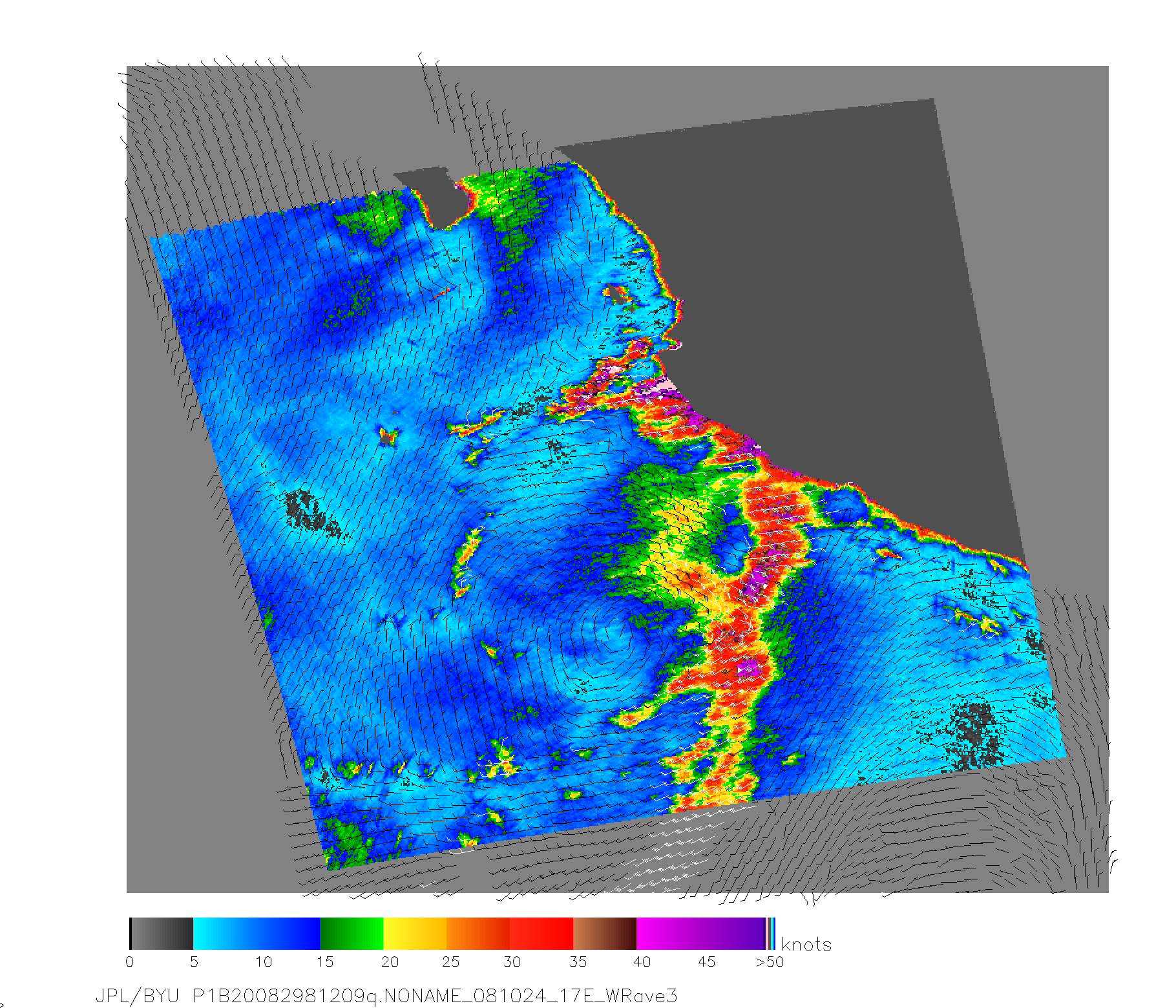Click the JPL/BYU P1B20082981209q file caption
The width and height of the screenshot is (1176, 1008).
(x=386, y=996)
